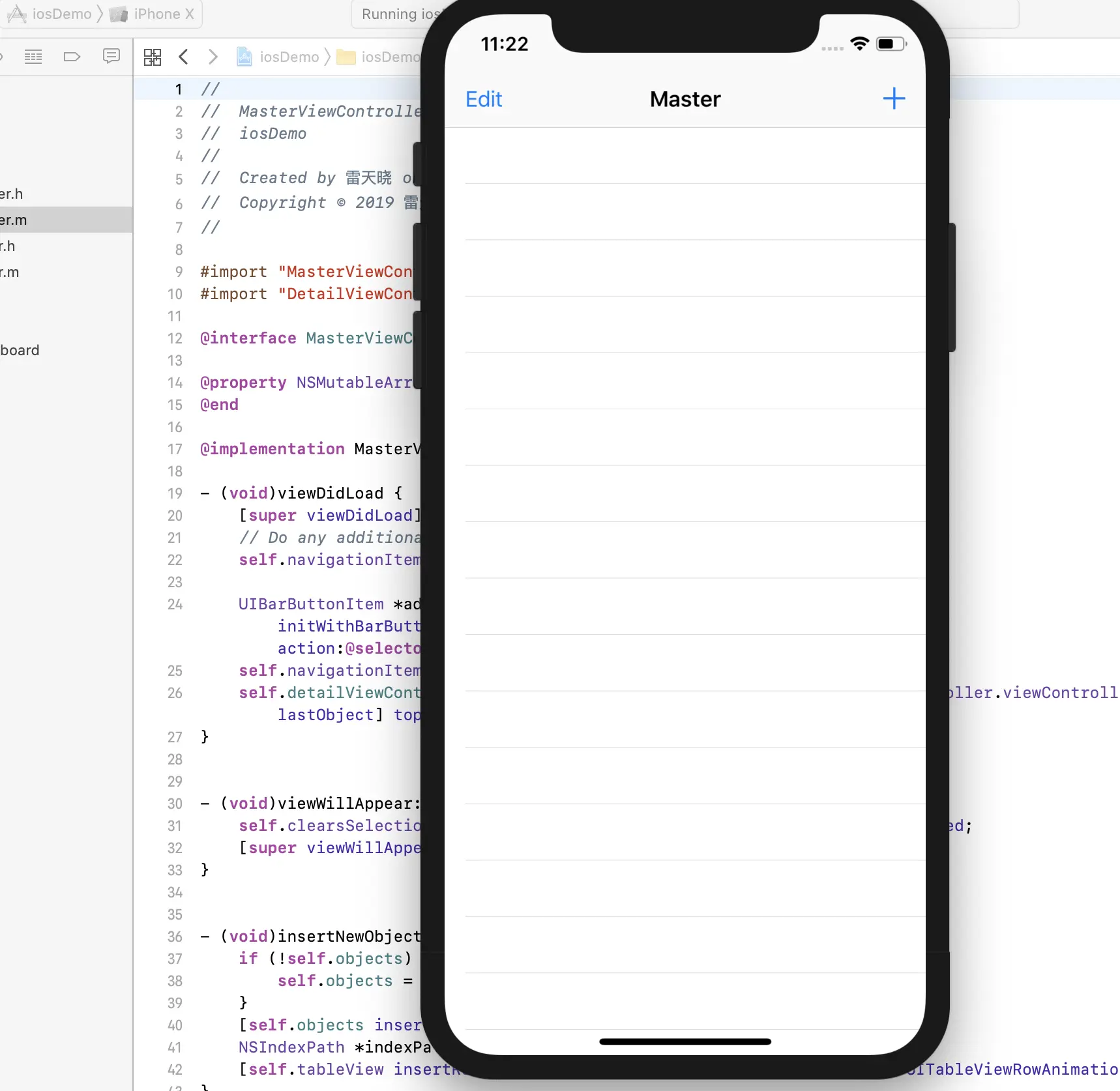
Task: Click line number 1 in the gutter
Action: 178,89
